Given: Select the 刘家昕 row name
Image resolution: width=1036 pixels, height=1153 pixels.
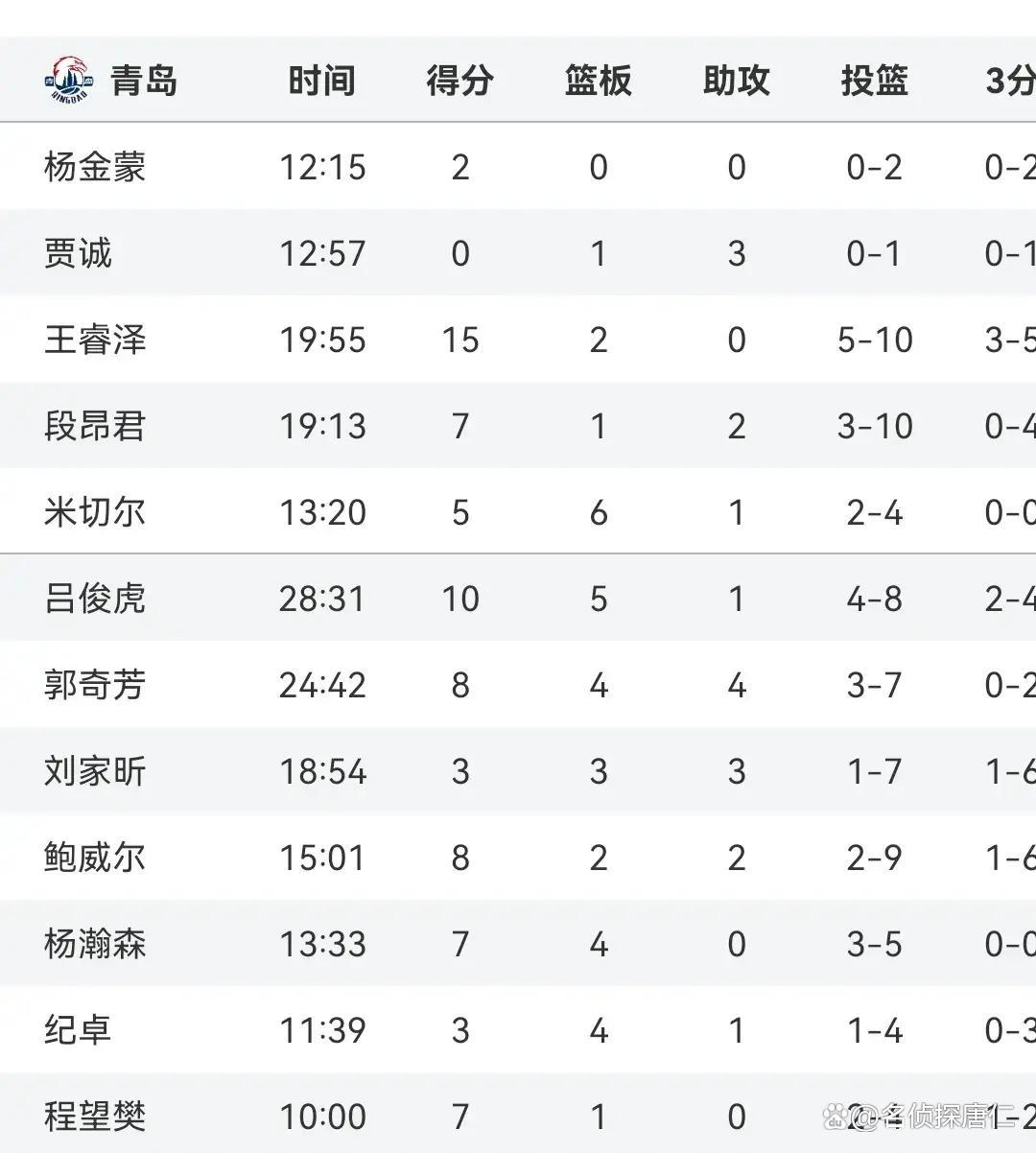Looking at the screenshot, I should 94,771.
